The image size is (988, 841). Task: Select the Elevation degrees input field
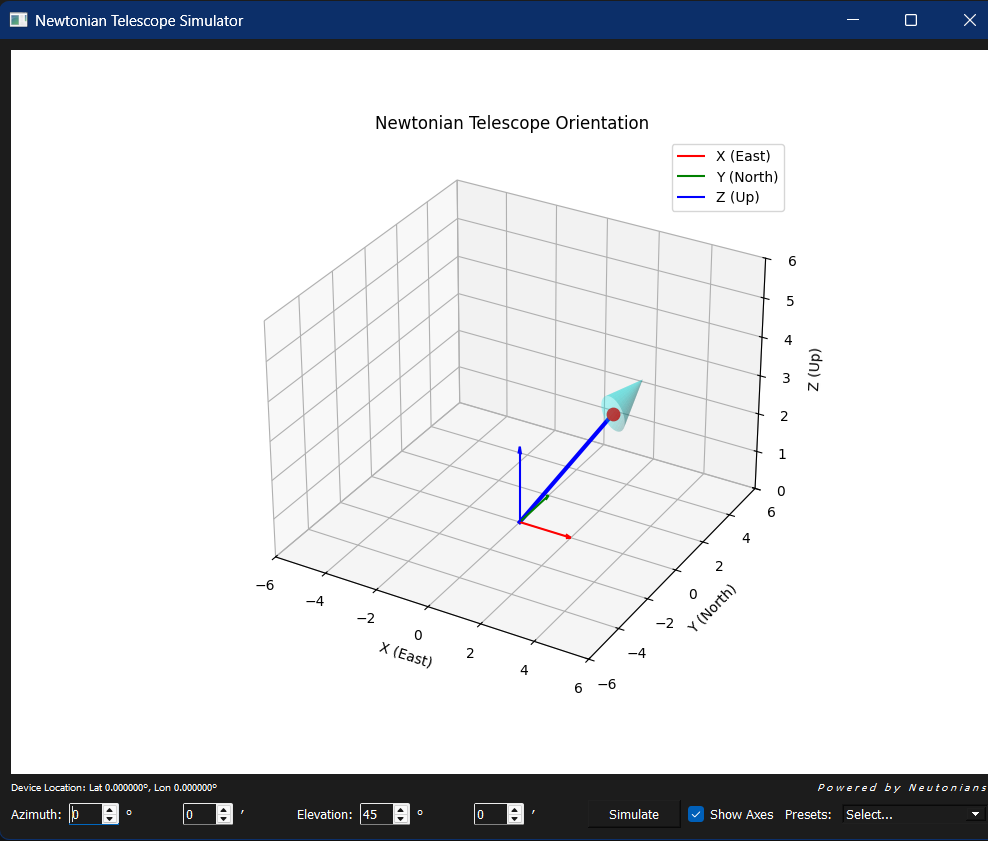378,814
